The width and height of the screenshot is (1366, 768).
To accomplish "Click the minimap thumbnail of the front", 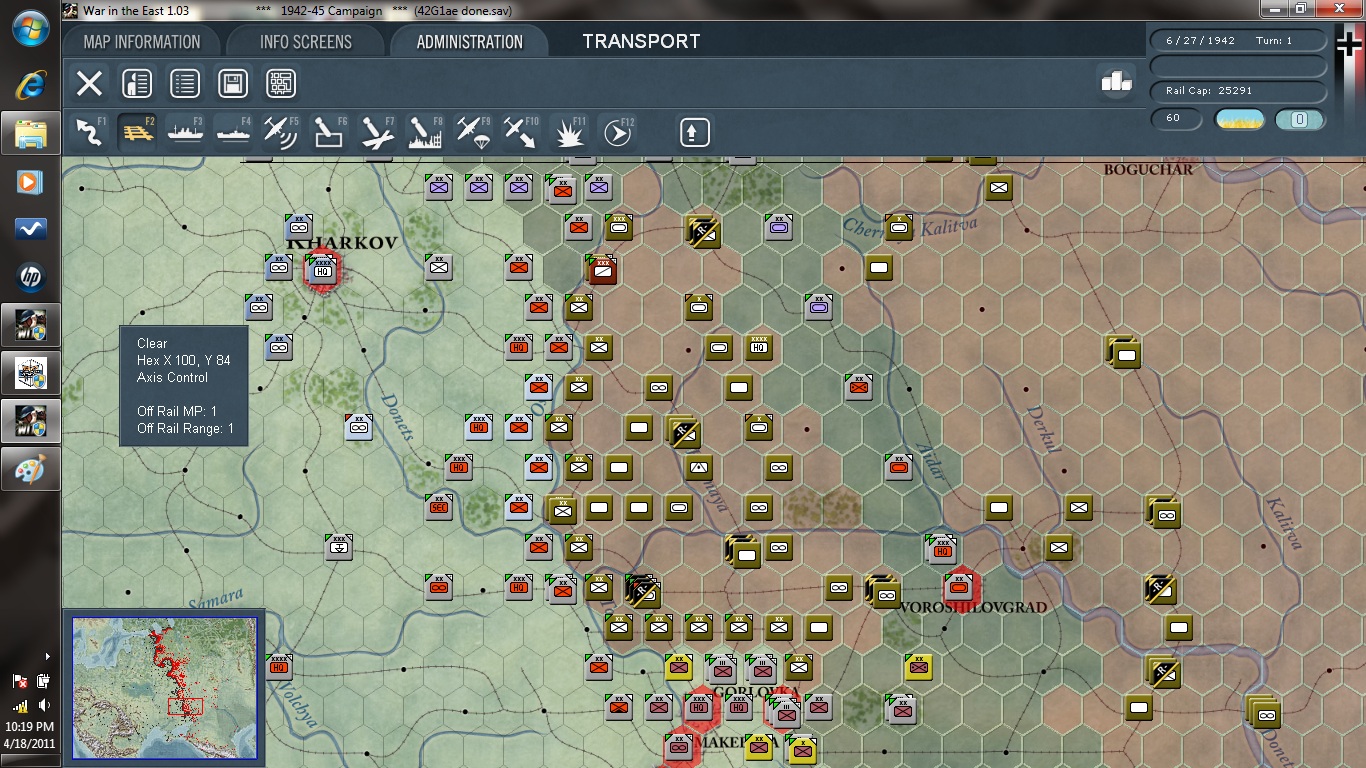I will tap(164, 687).
